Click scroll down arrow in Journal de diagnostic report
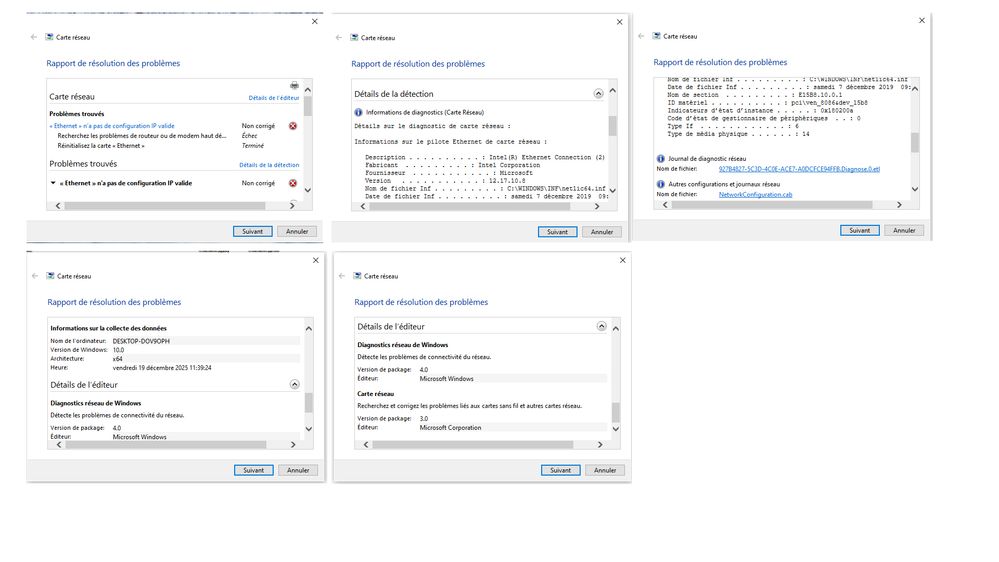999x562 pixels. (x=915, y=189)
